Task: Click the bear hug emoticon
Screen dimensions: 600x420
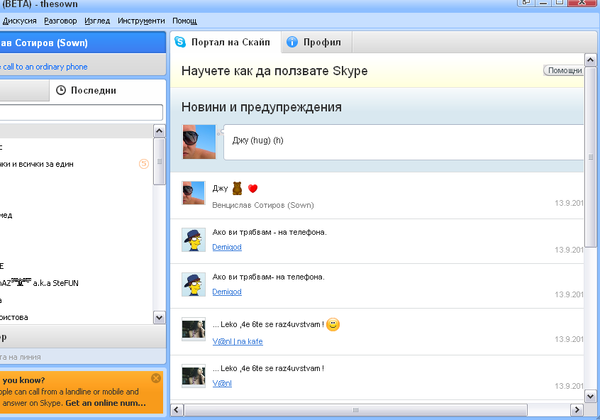Action: [x=237, y=188]
